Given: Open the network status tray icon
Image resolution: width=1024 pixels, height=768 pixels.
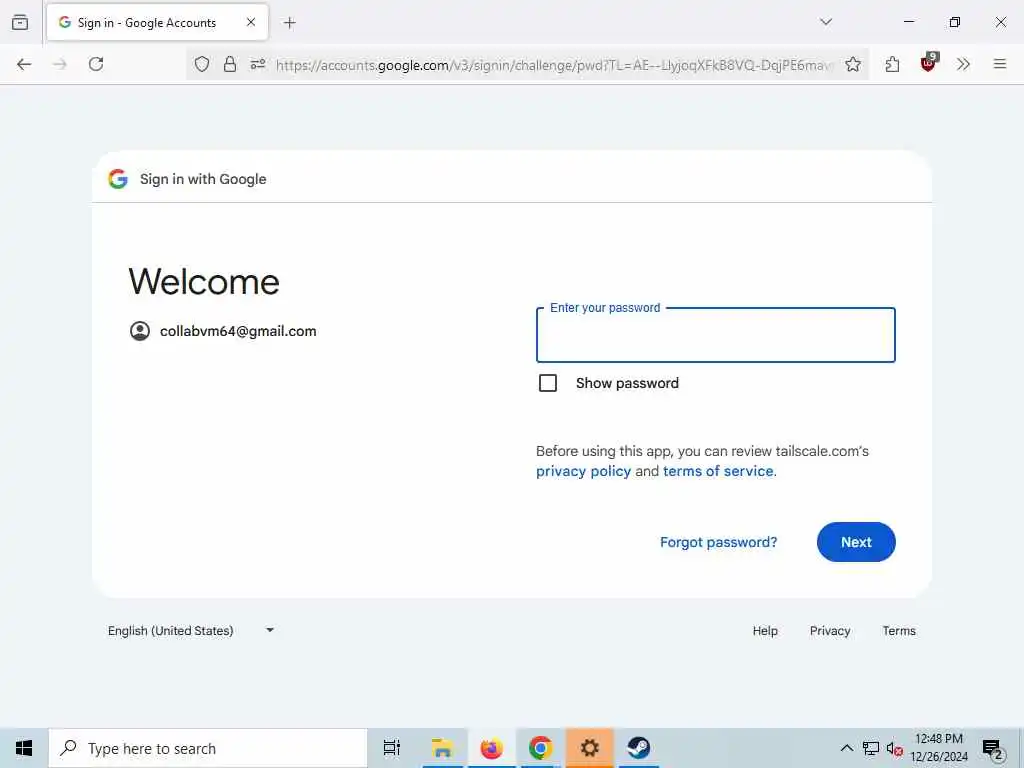Looking at the screenshot, I should (x=871, y=748).
